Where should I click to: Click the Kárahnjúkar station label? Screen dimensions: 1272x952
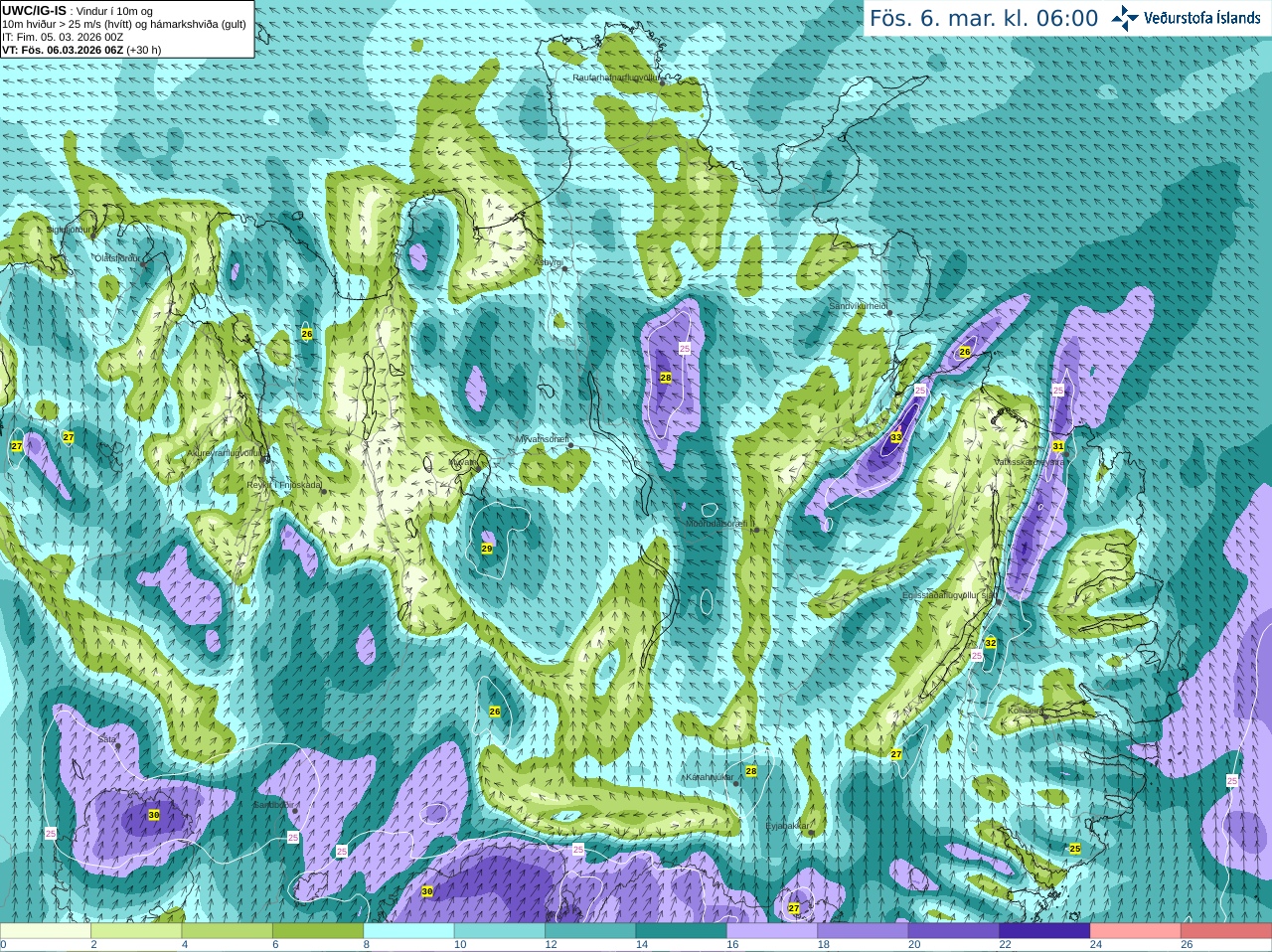[710, 777]
